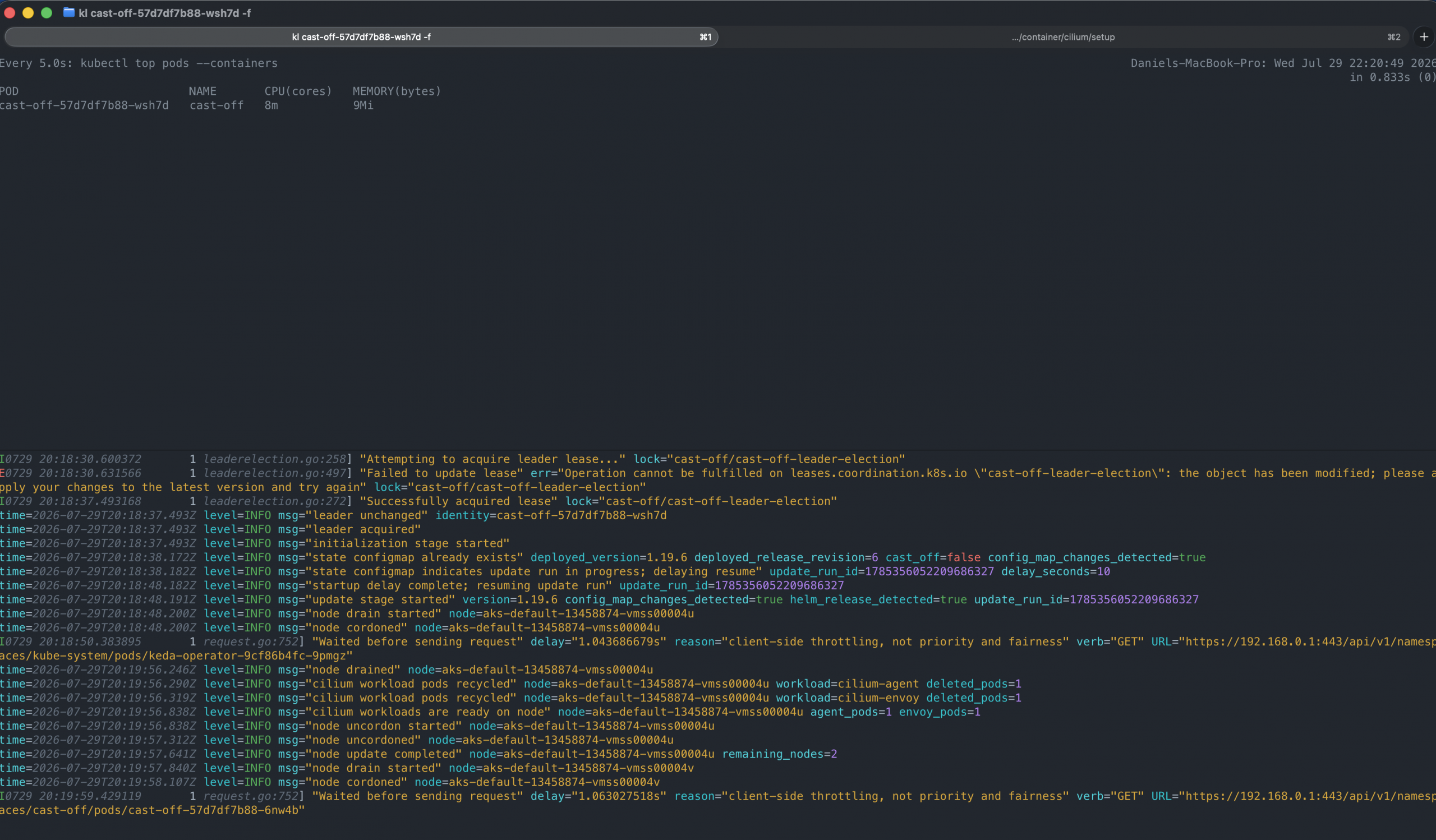This screenshot has height=840, width=1436.
Task: Click the NAME column header
Action: (x=202, y=91)
